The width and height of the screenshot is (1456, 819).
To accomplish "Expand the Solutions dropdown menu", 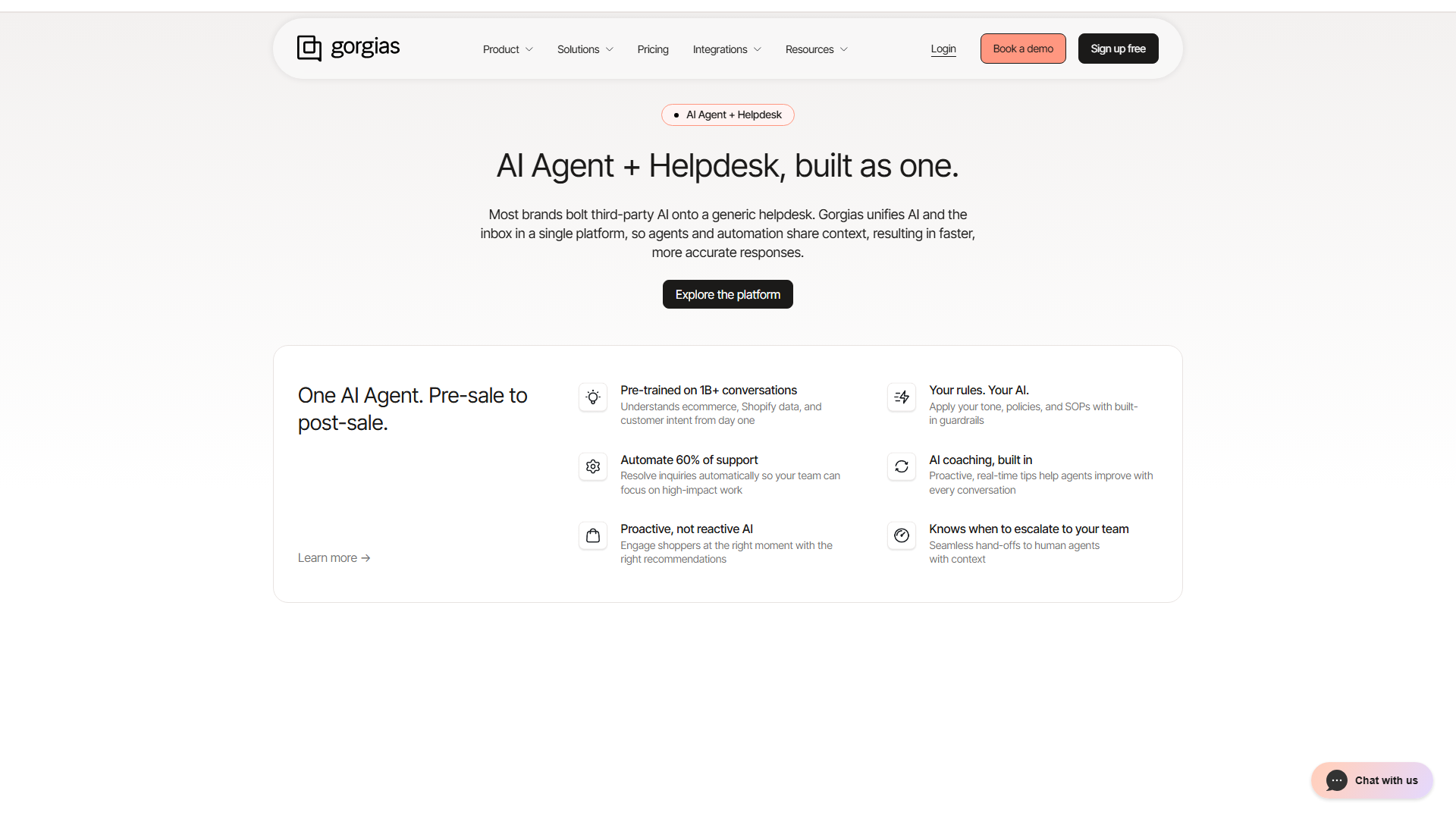I will pos(585,49).
